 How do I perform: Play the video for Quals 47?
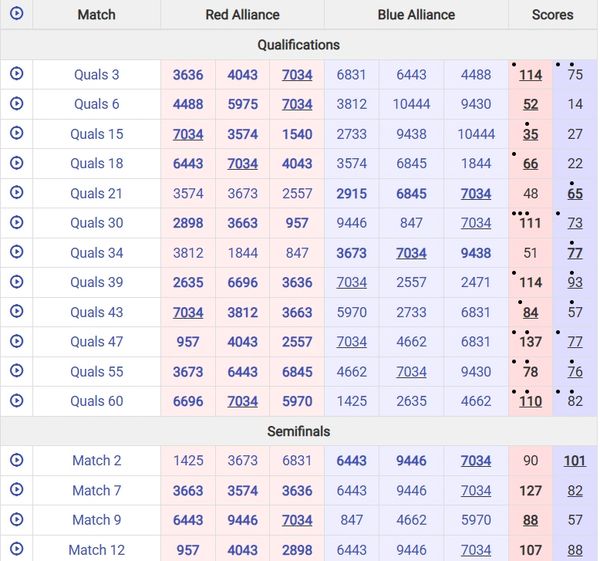click(x=17, y=342)
